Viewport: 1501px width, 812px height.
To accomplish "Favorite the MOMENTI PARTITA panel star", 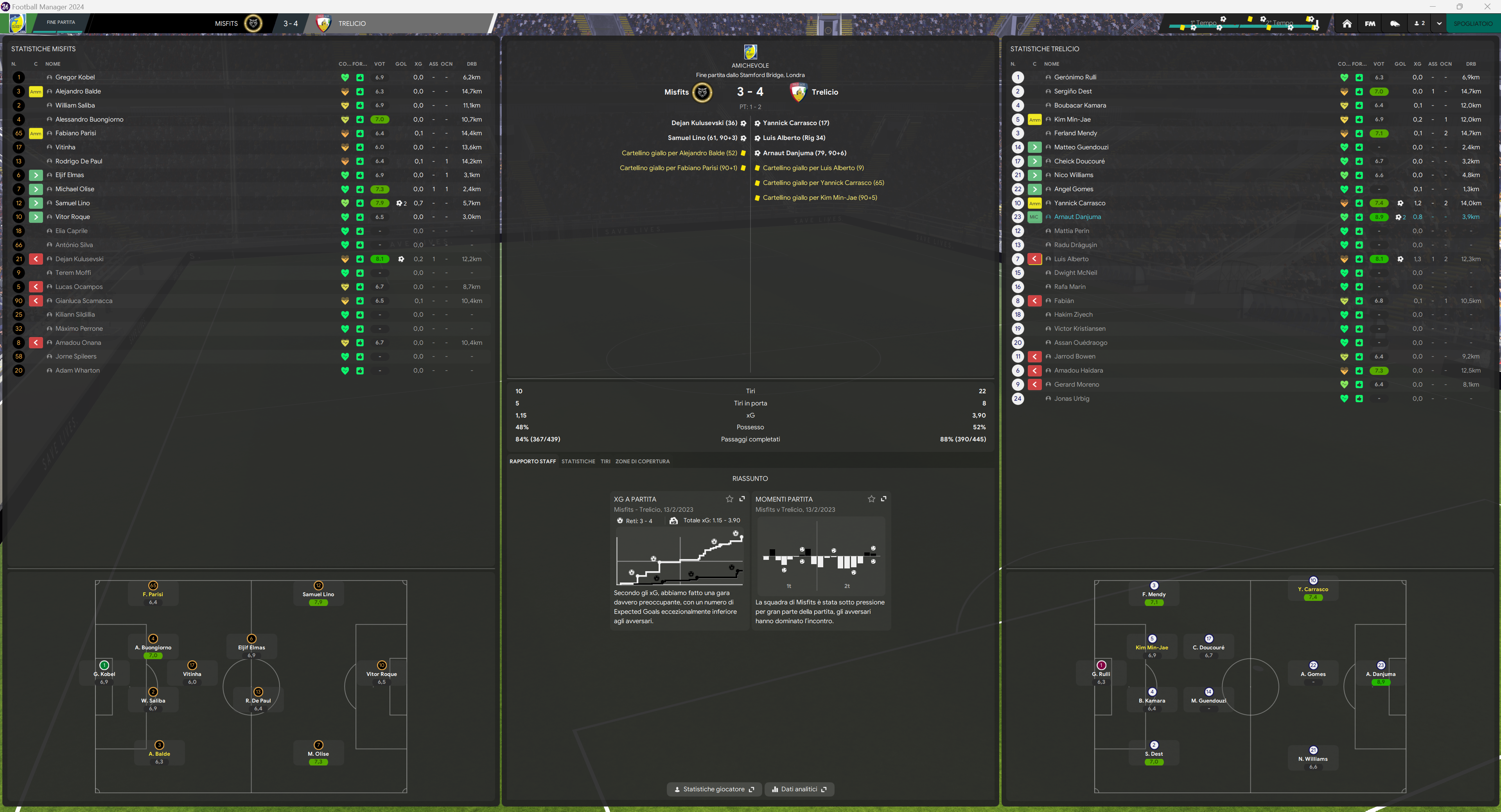I will click(871, 498).
